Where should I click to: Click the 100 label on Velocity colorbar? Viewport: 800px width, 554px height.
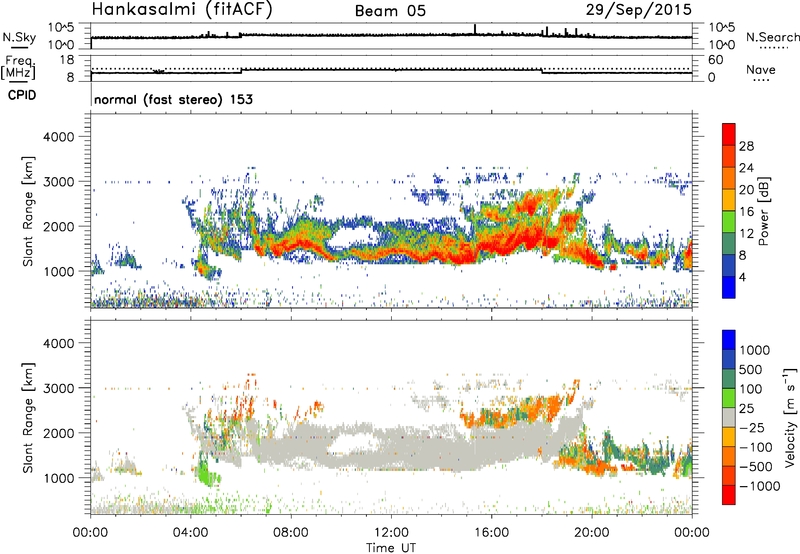[x=750, y=389]
